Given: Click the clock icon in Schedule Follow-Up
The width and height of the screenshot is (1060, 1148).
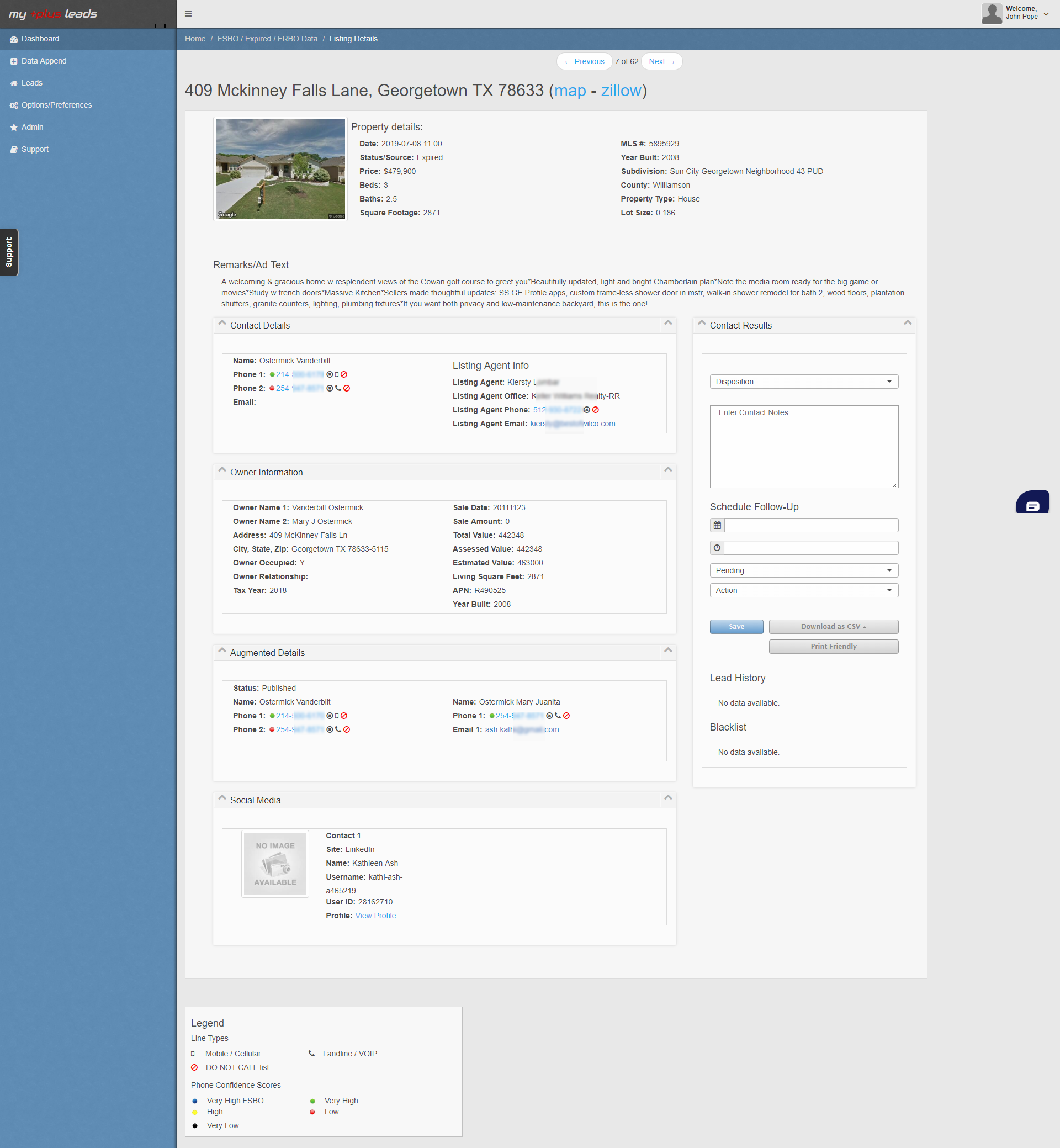Looking at the screenshot, I should [x=717, y=548].
